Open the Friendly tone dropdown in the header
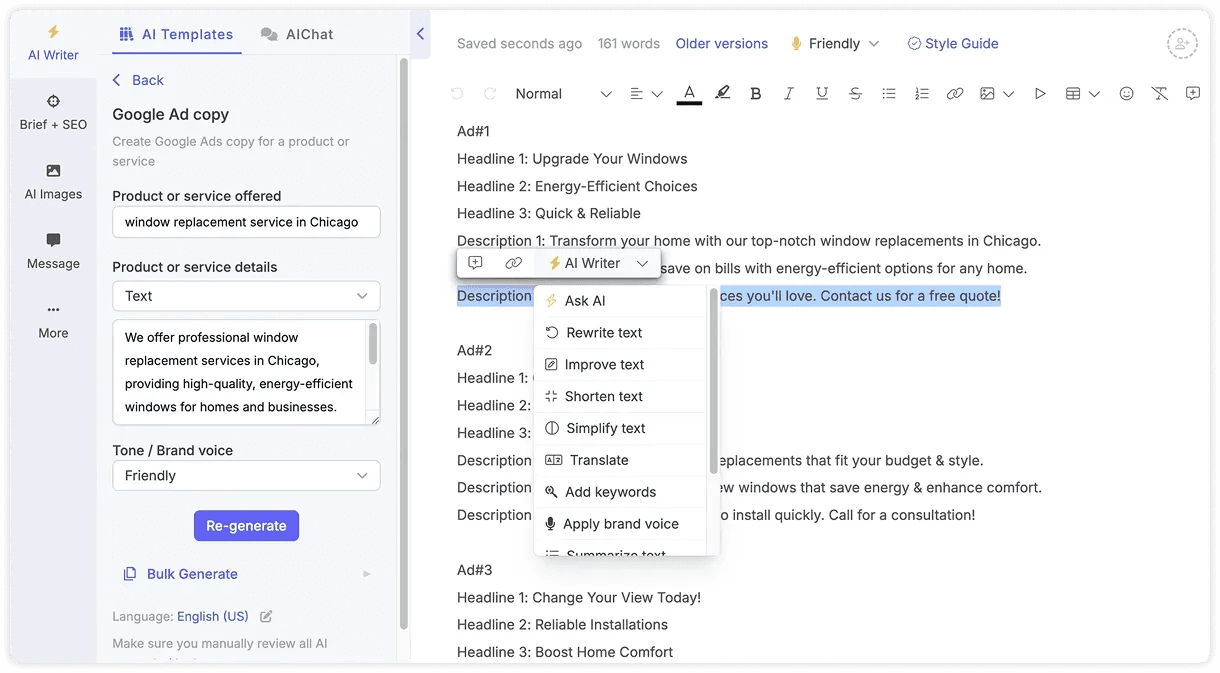 [834, 44]
